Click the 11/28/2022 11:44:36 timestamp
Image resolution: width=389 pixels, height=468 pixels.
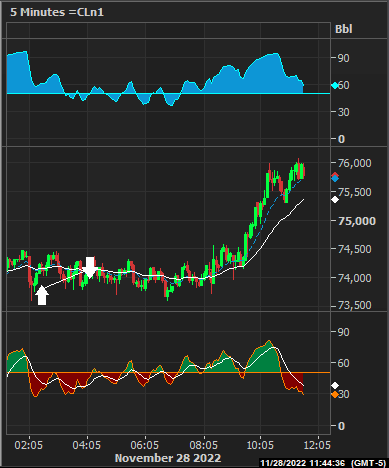[303, 463]
